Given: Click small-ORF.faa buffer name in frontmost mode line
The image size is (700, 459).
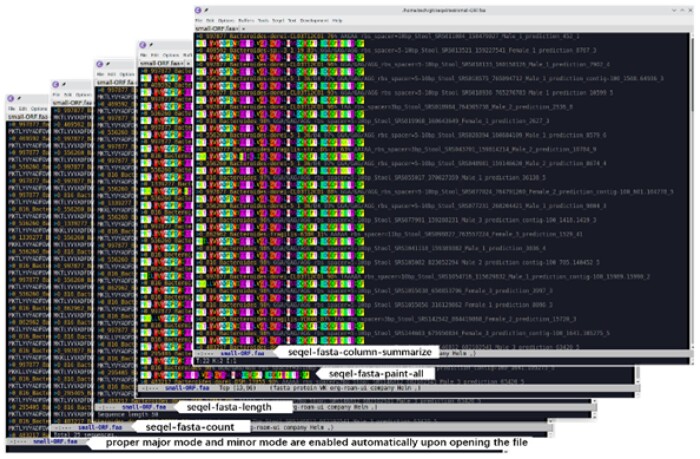Looking at the screenshot, I should (243, 353).
